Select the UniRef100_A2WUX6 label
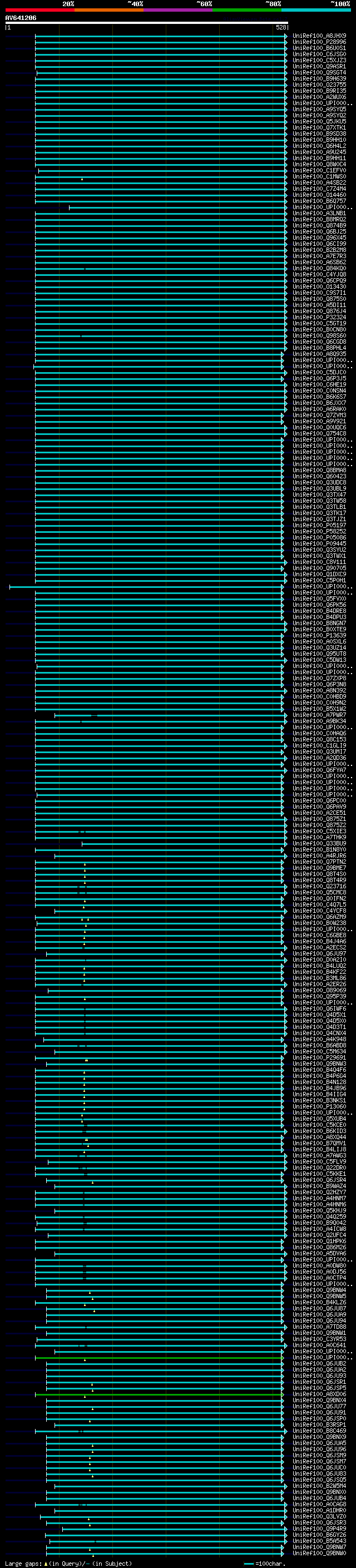Viewport: 356px width, 1568px height. tap(319, 97)
